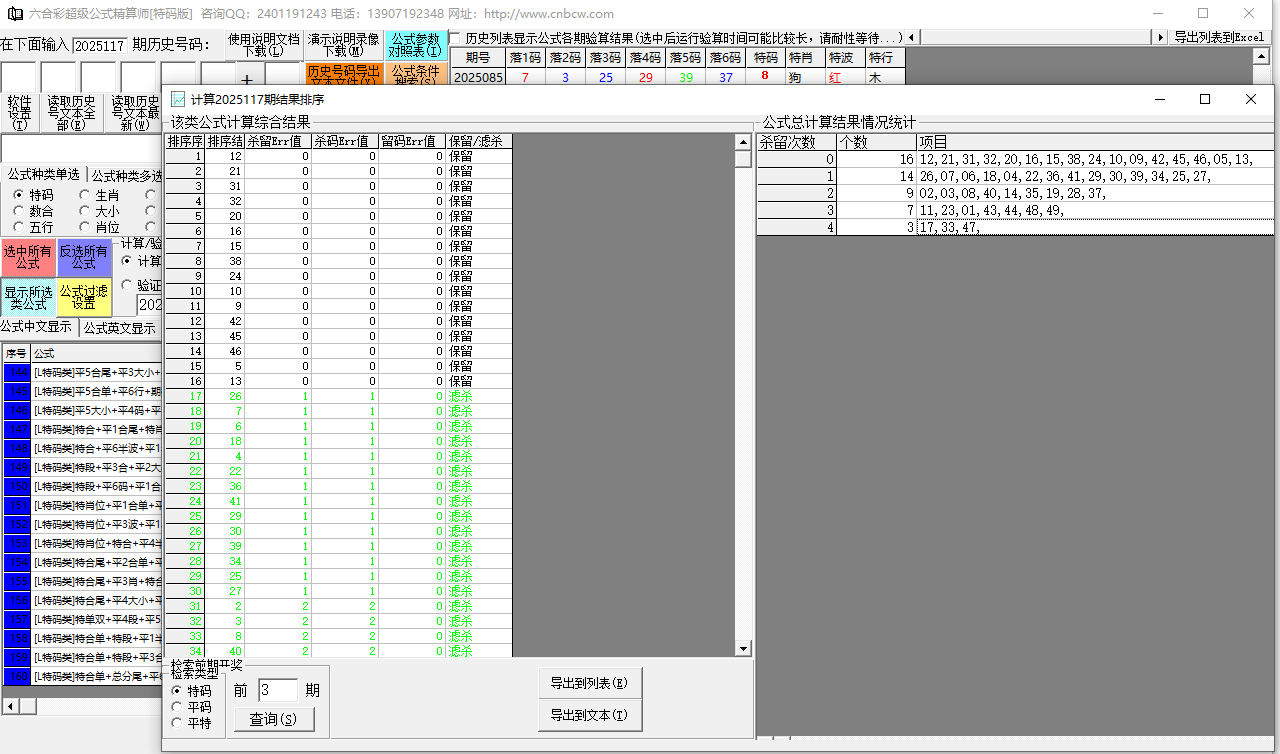Switch to 公式英文显示 tab

pyautogui.click(x=119, y=328)
